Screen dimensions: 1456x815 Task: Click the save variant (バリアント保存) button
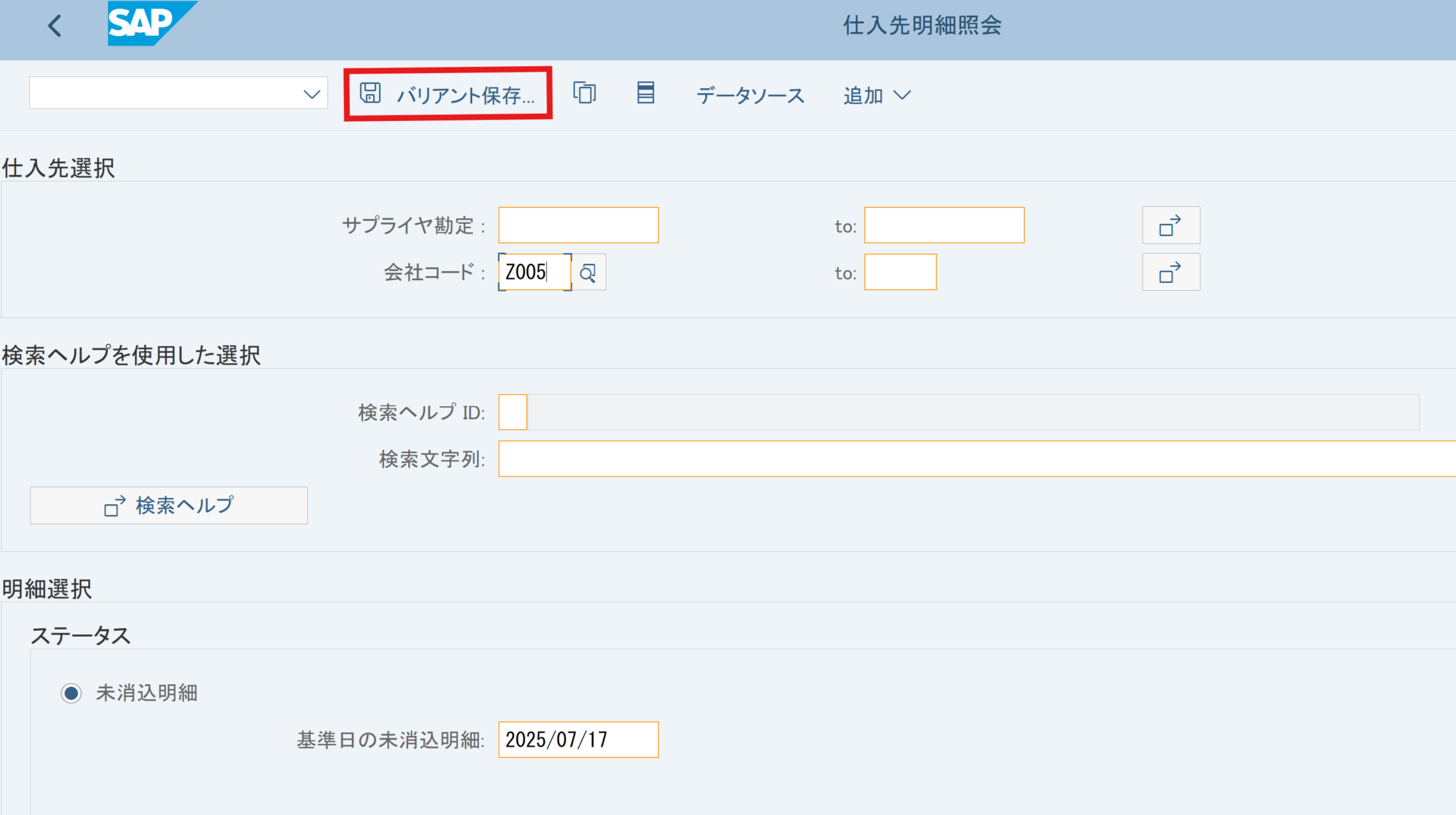[448, 95]
